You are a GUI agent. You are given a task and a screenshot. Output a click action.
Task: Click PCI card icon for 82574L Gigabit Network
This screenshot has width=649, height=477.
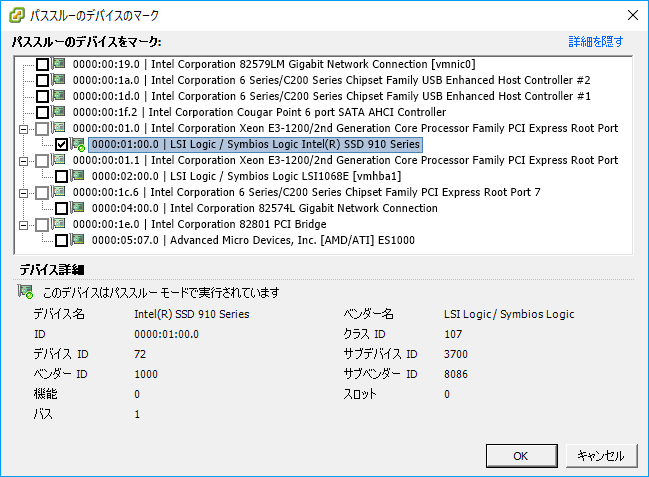[x=77, y=207]
